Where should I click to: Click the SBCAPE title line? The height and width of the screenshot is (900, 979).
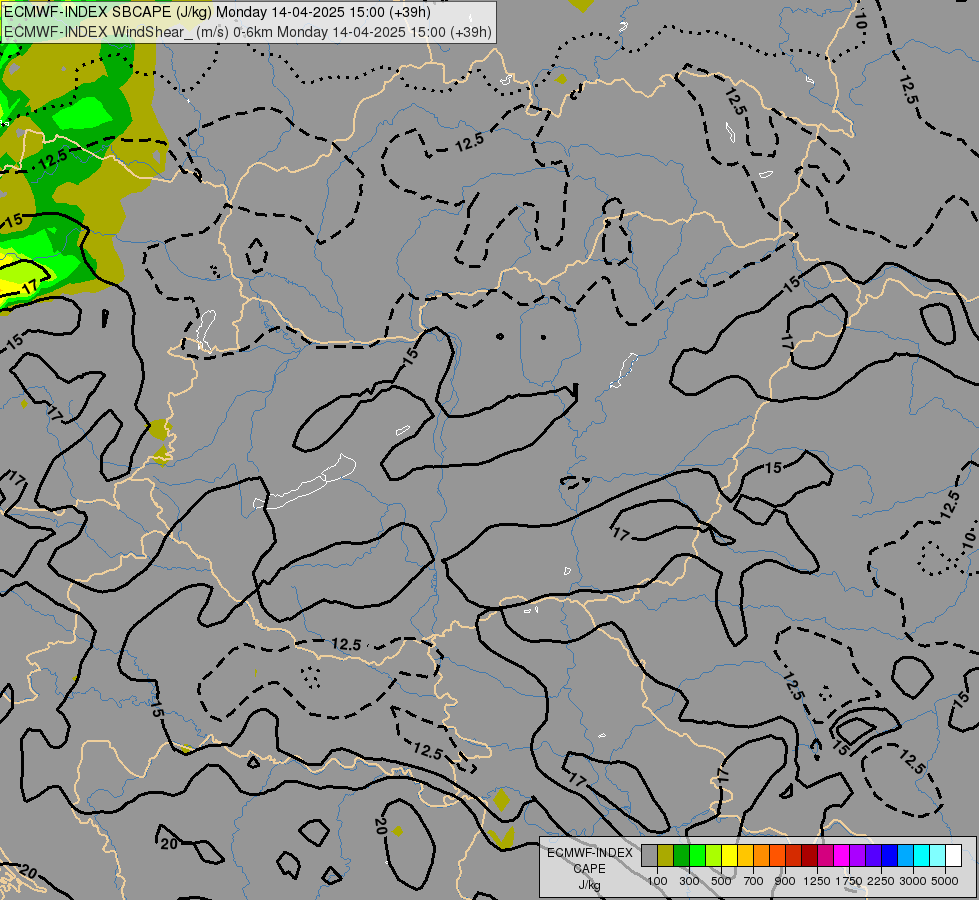(x=217, y=12)
